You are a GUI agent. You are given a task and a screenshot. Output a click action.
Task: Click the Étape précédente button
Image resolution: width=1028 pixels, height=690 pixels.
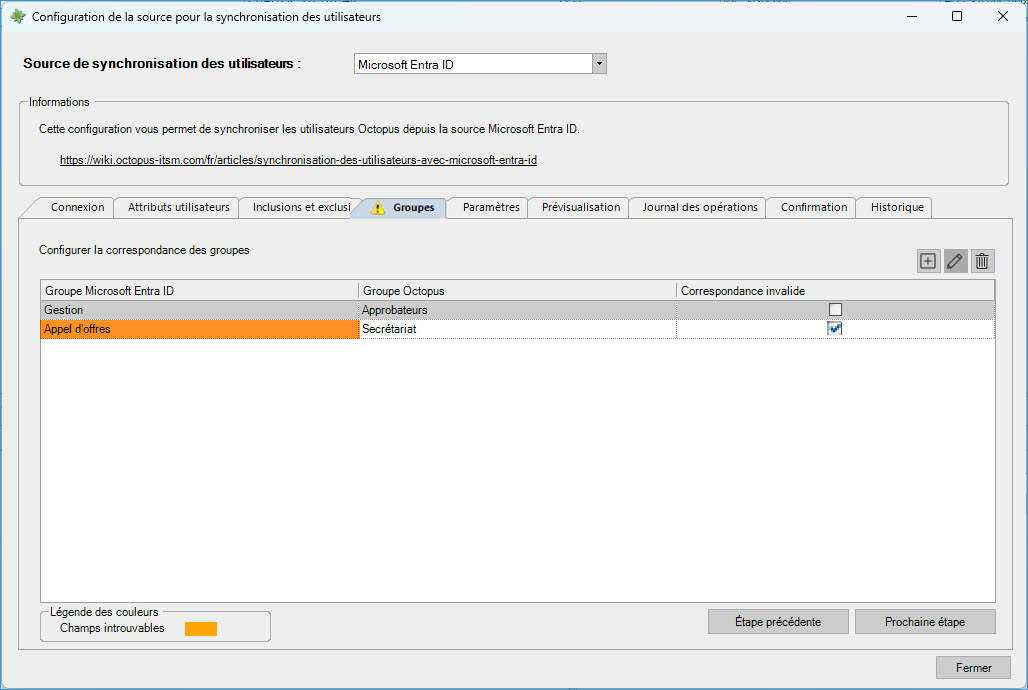click(777, 622)
